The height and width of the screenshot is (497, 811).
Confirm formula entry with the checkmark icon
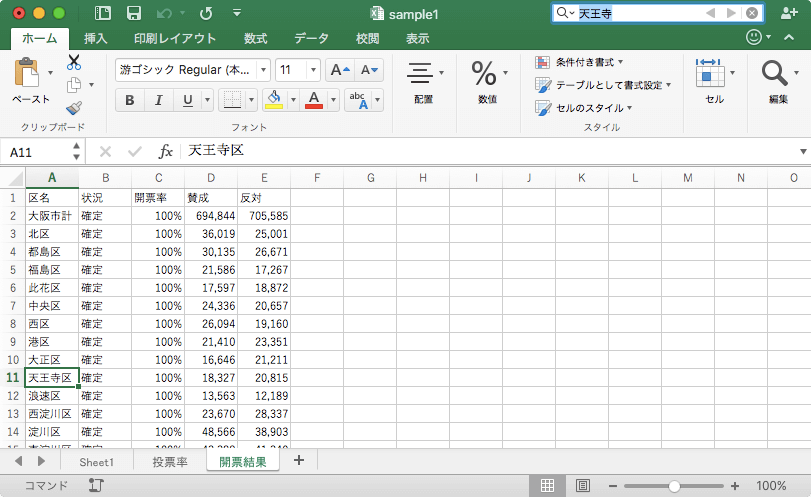tap(135, 152)
